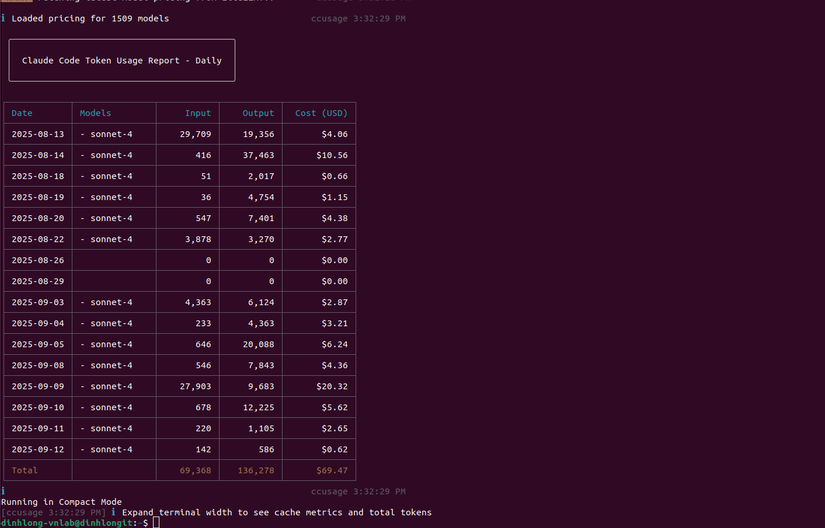Click the input value 27,903
Image resolution: width=825 pixels, height=528 pixels.
[195, 387]
